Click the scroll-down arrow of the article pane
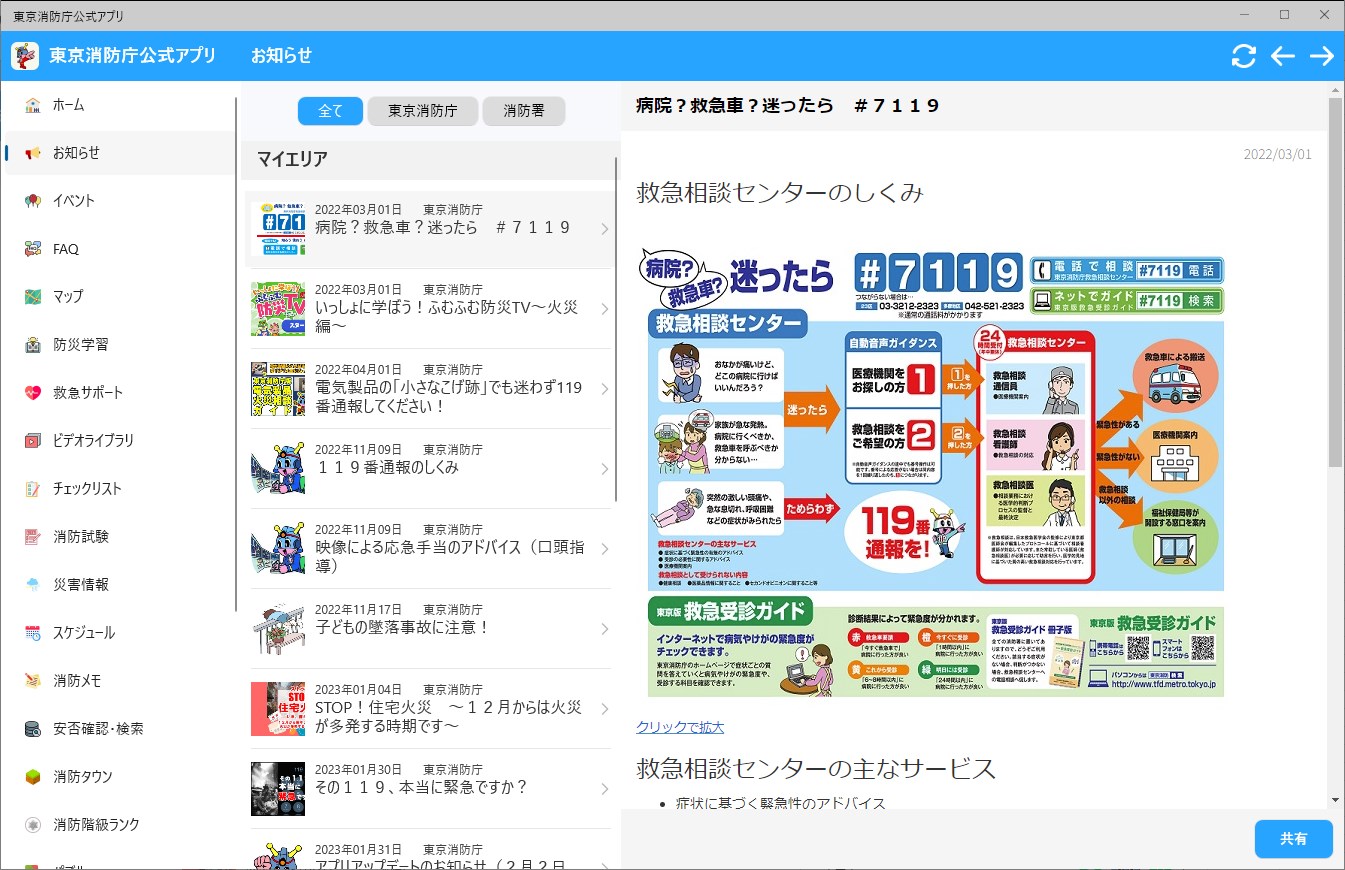The height and width of the screenshot is (870, 1345). pyautogui.click(x=1335, y=800)
